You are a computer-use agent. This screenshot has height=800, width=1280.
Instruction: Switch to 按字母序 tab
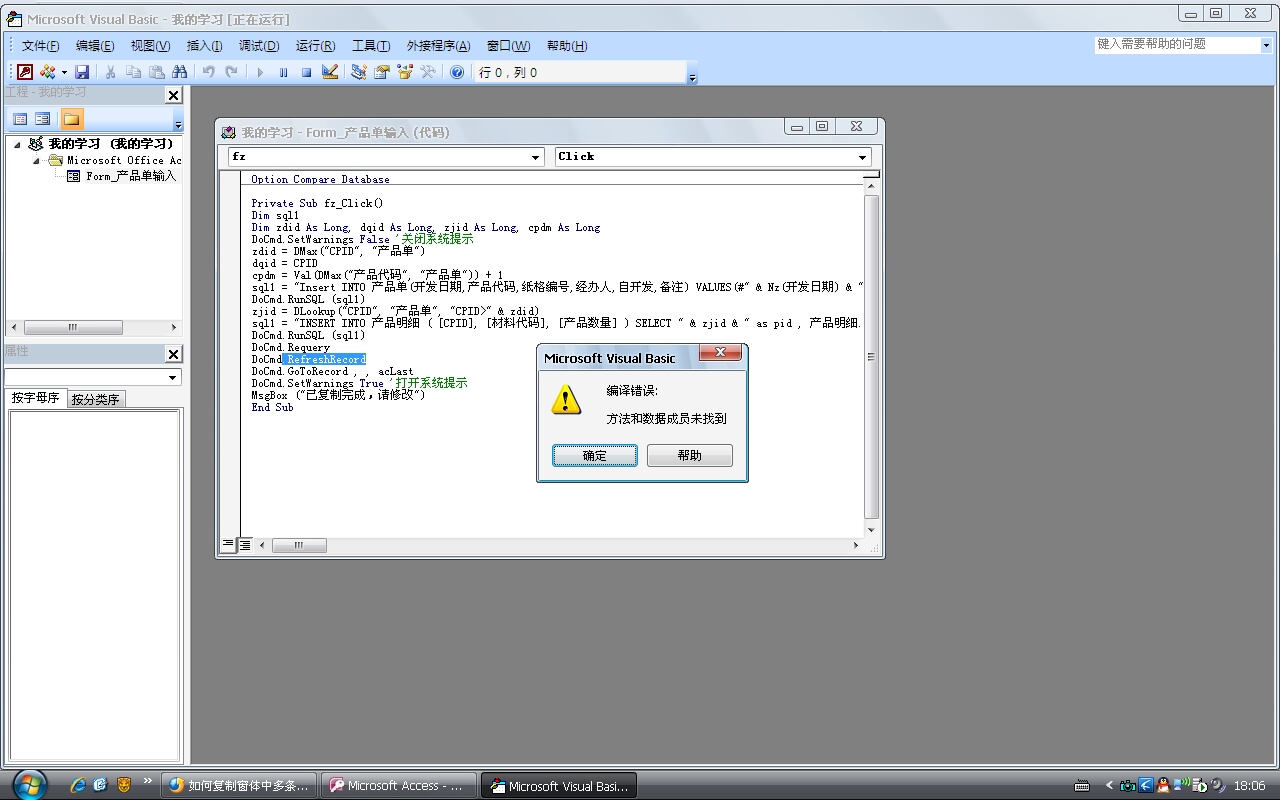[x=35, y=398]
